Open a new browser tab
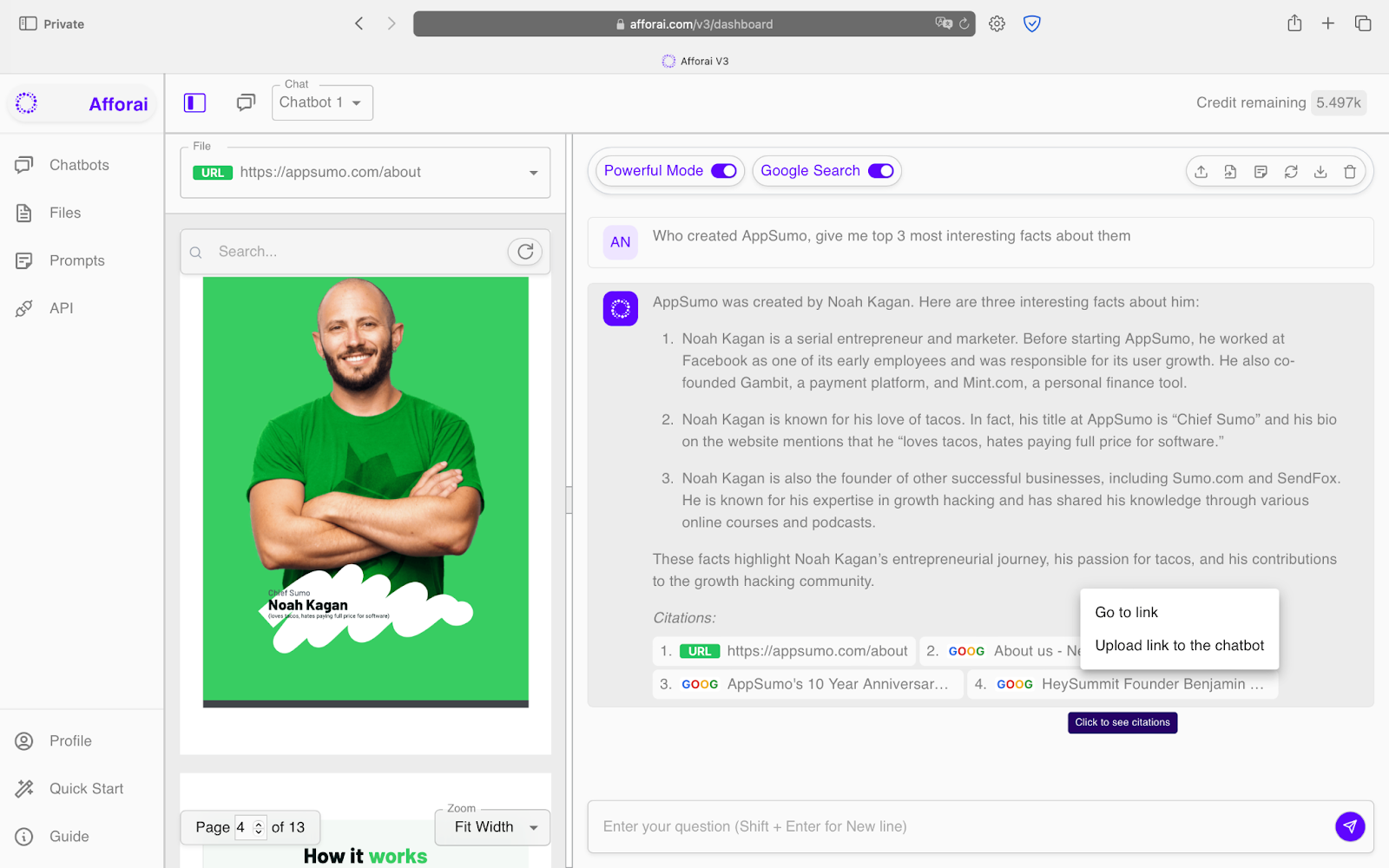1389x868 pixels. 1327,23
